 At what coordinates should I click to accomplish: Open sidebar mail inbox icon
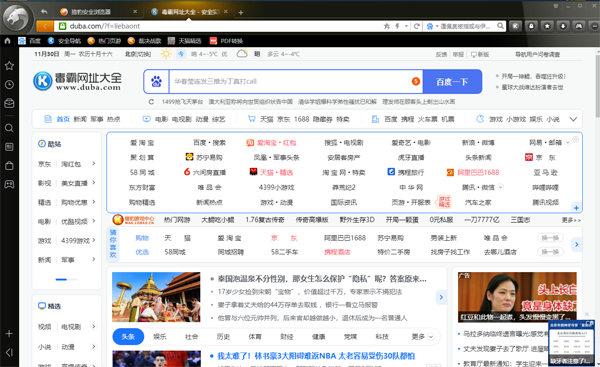coord(9,103)
